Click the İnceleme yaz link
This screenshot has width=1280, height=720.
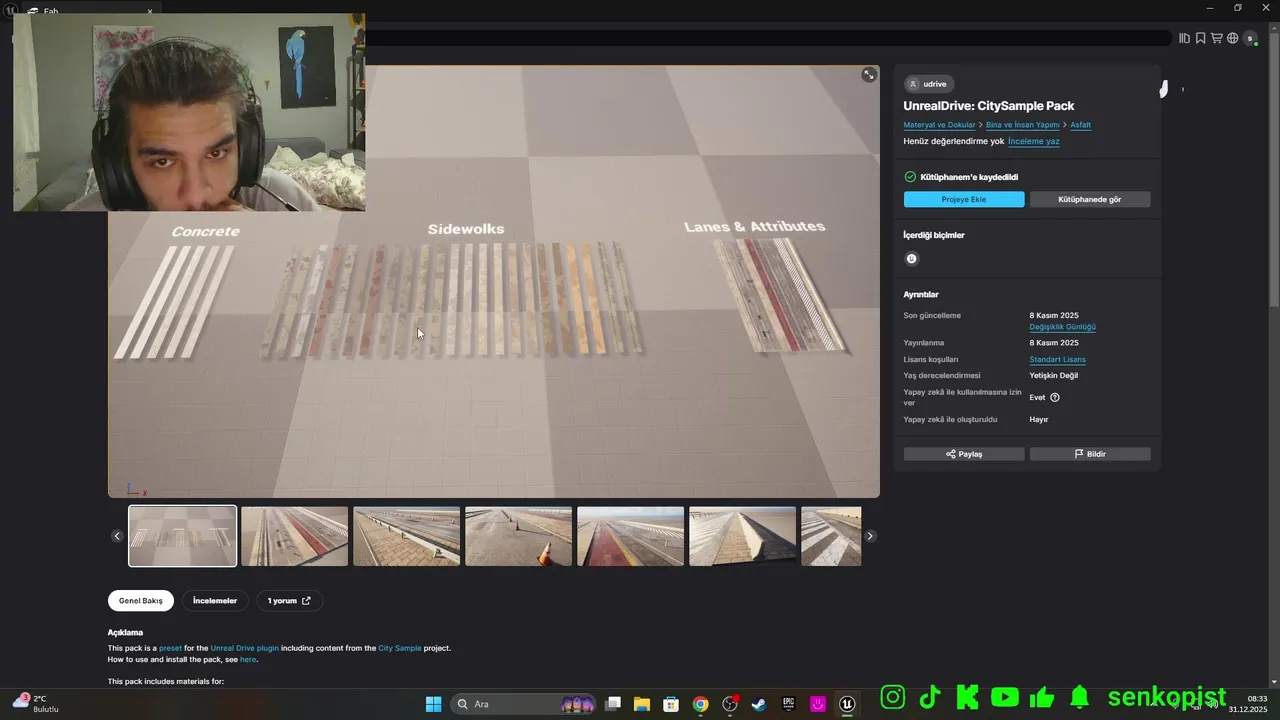pos(1033,141)
